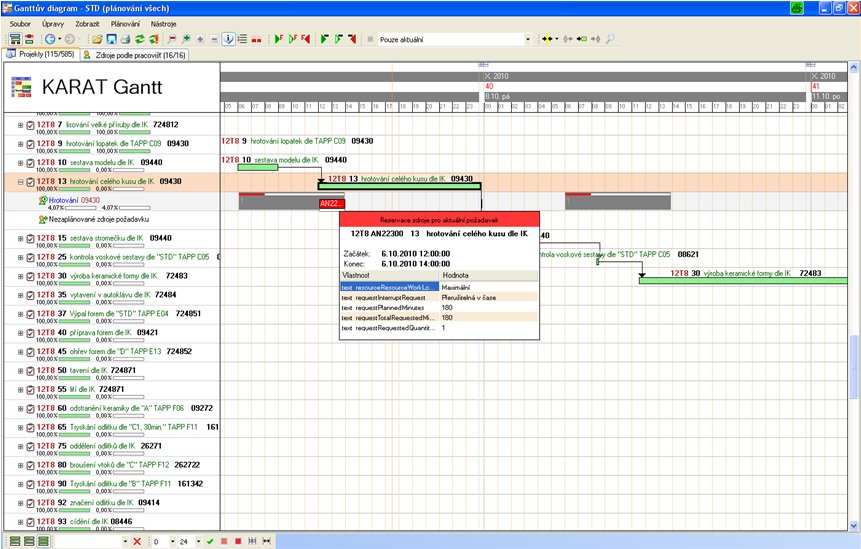This screenshot has height=549, width=861.
Task: Click the green Gantt layout toolbar icon
Action: pos(15,39)
